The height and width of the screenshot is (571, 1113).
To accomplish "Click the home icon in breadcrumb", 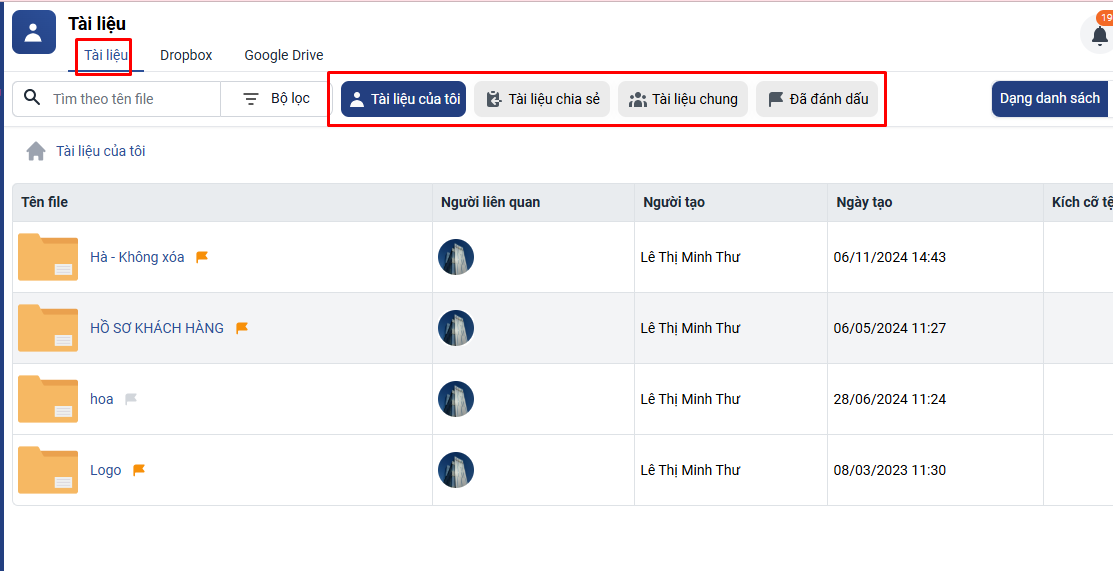I will click(x=36, y=151).
